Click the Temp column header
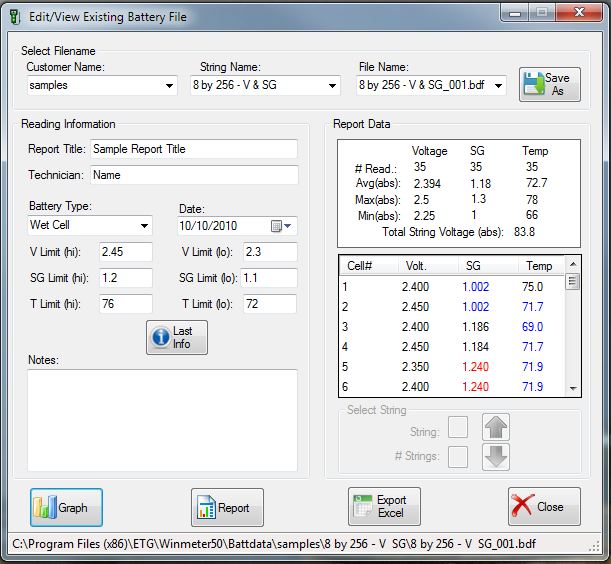The width and height of the screenshot is (611, 564). click(539, 266)
